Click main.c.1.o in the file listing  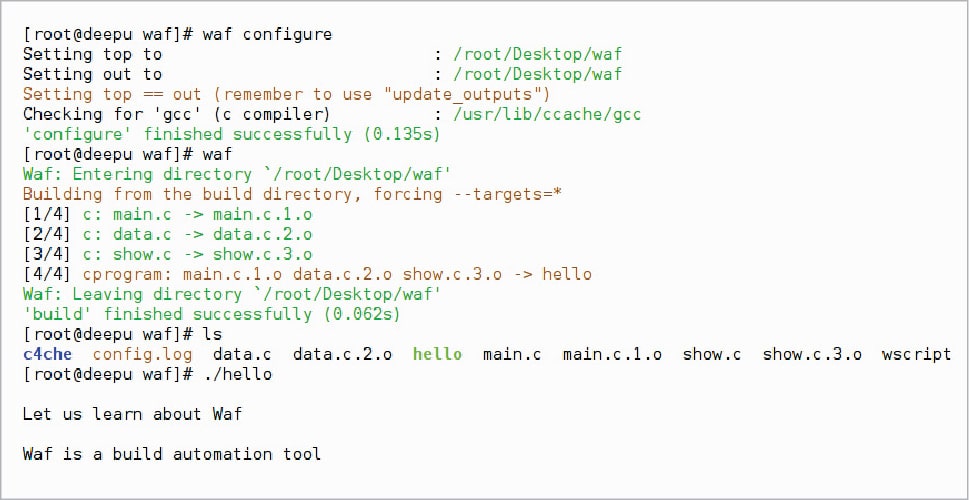click(612, 354)
